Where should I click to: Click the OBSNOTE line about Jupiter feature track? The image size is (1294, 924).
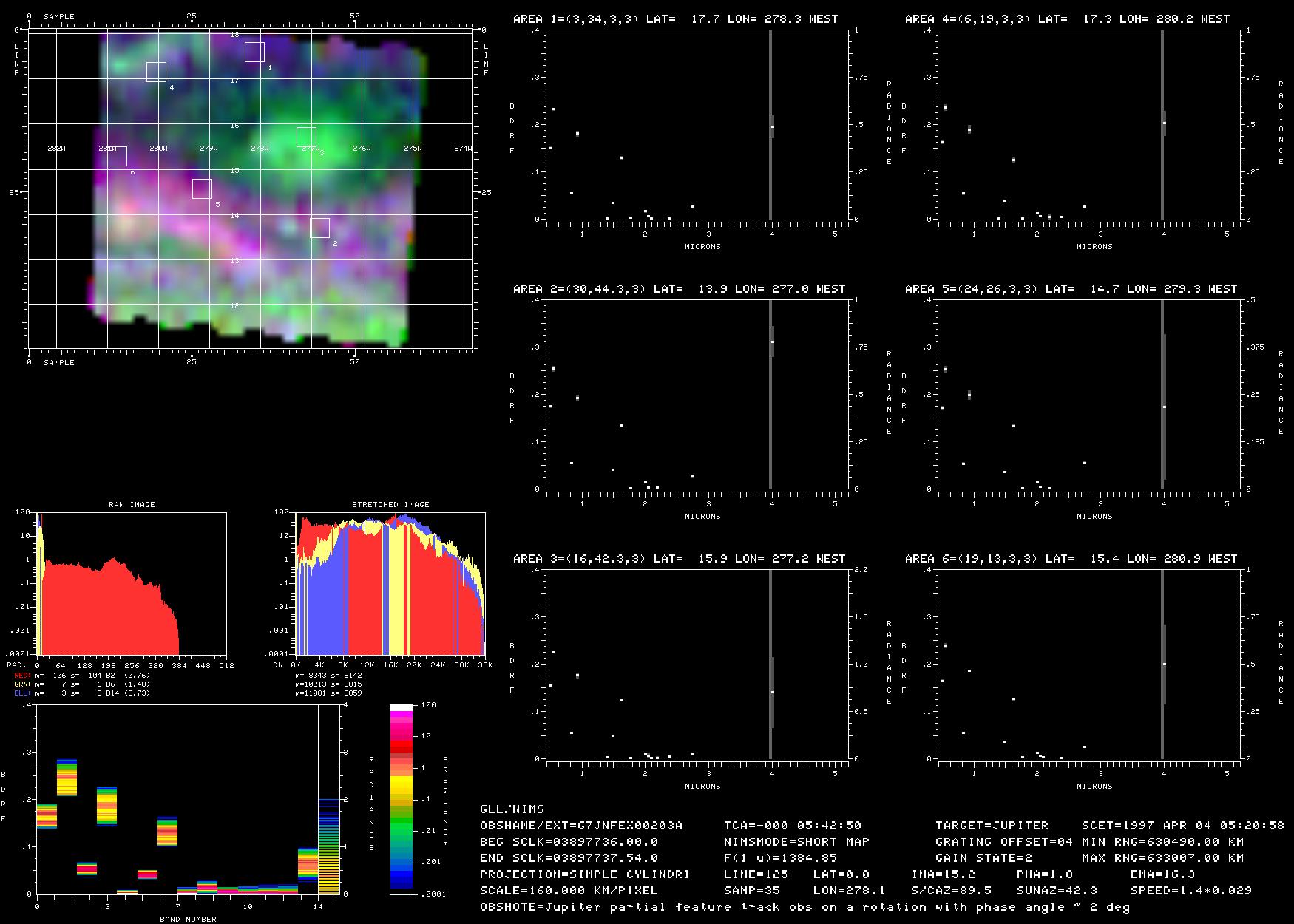[x=804, y=906]
